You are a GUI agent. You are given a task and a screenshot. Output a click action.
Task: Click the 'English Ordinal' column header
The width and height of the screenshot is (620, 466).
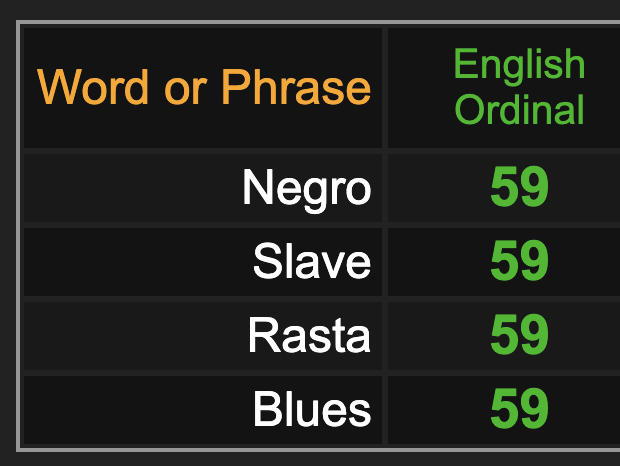pos(504,88)
